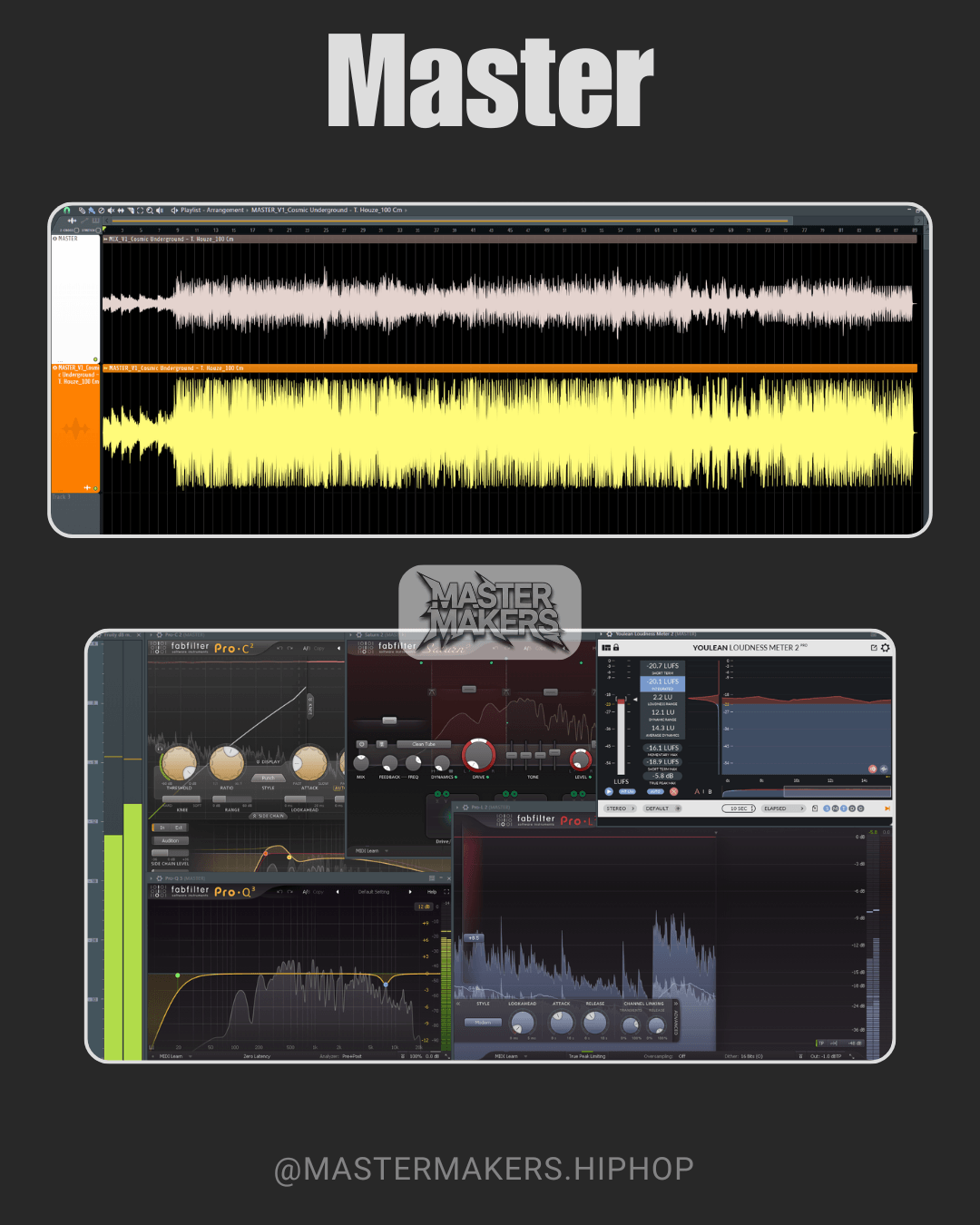Image resolution: width=980 pixels, height=1225 pixels.
Task: Select the playlist zoom magnifier tool
Action: (x=150, y=211)
